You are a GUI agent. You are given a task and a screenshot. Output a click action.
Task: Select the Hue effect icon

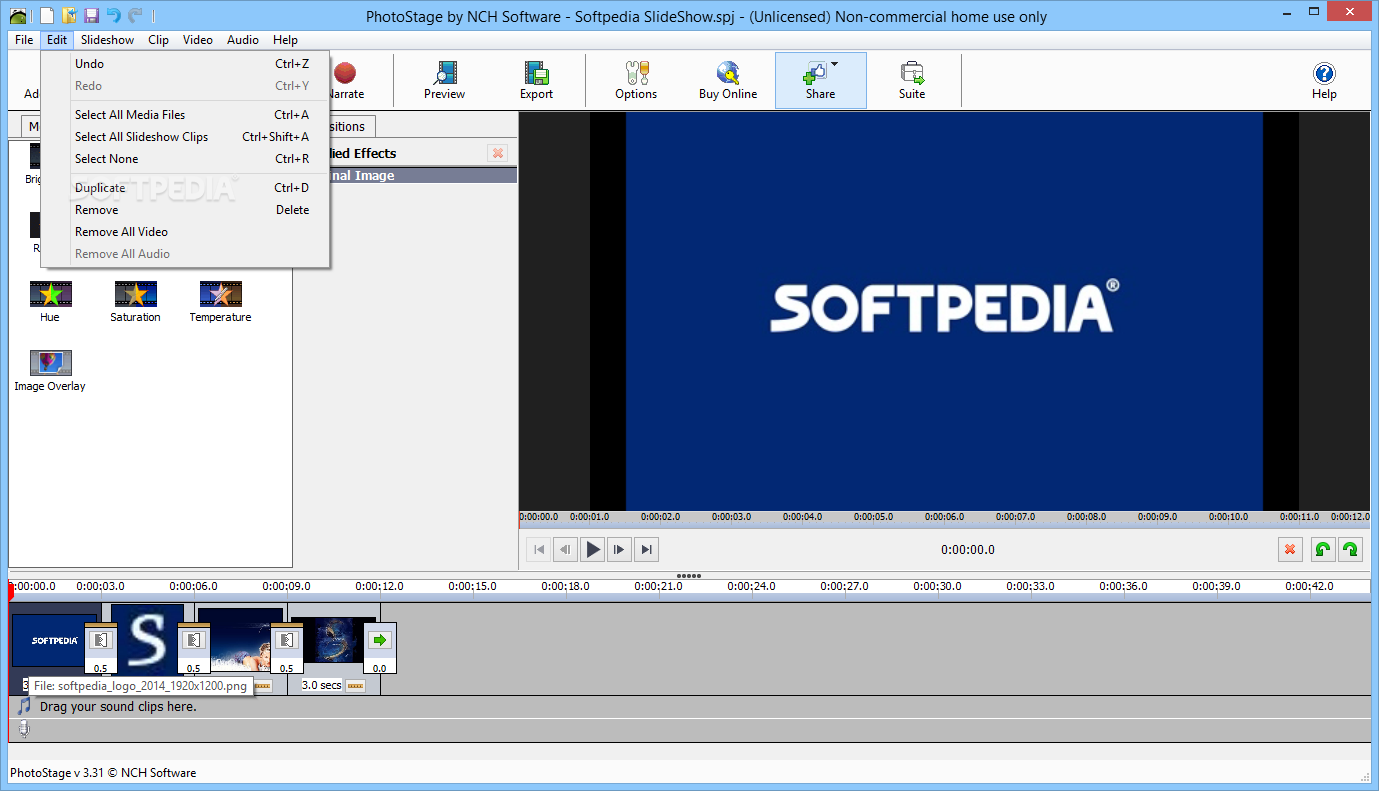(x=50, y=294)
